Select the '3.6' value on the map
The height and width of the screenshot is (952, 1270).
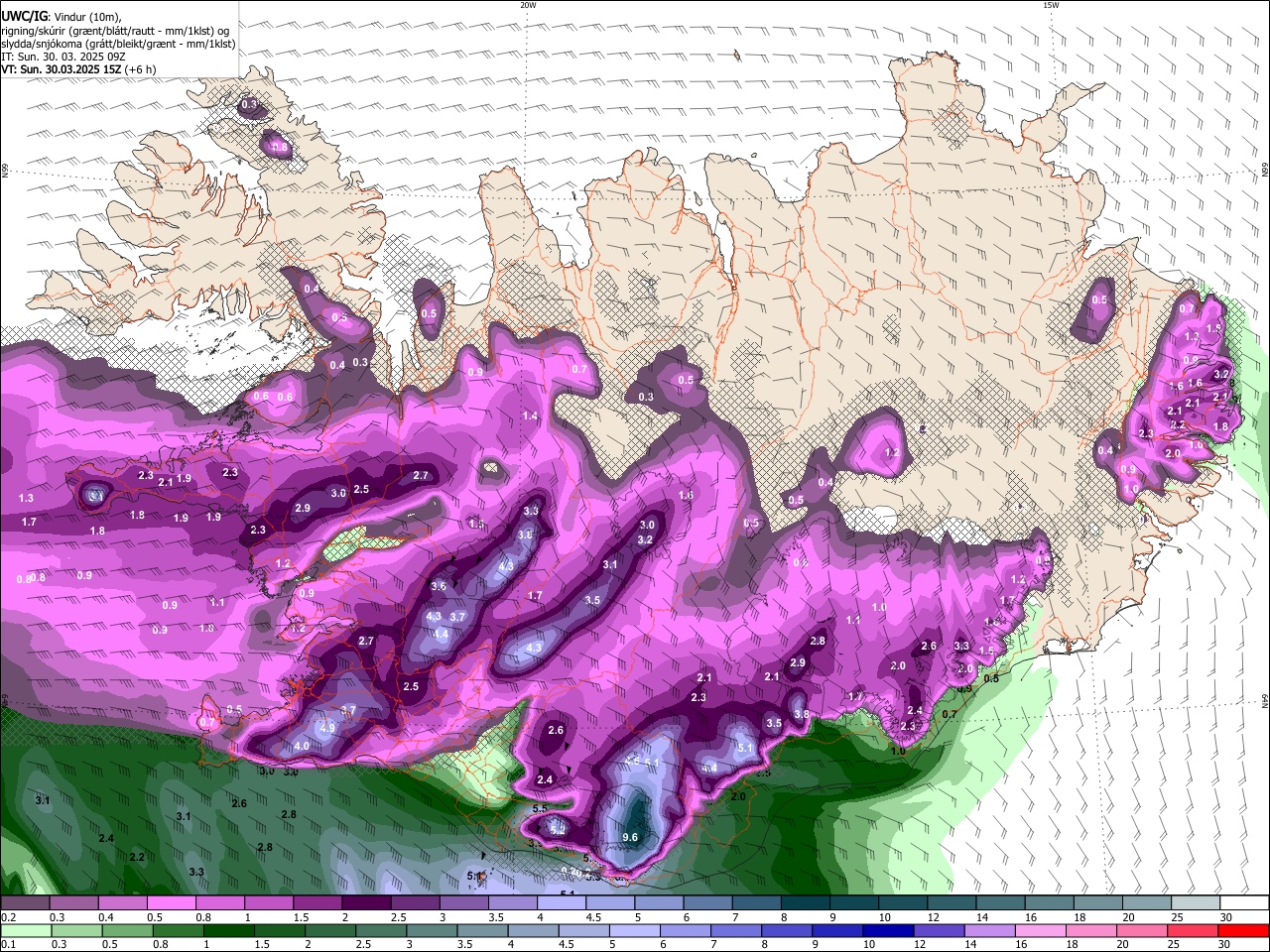click(x=439, y=586)
